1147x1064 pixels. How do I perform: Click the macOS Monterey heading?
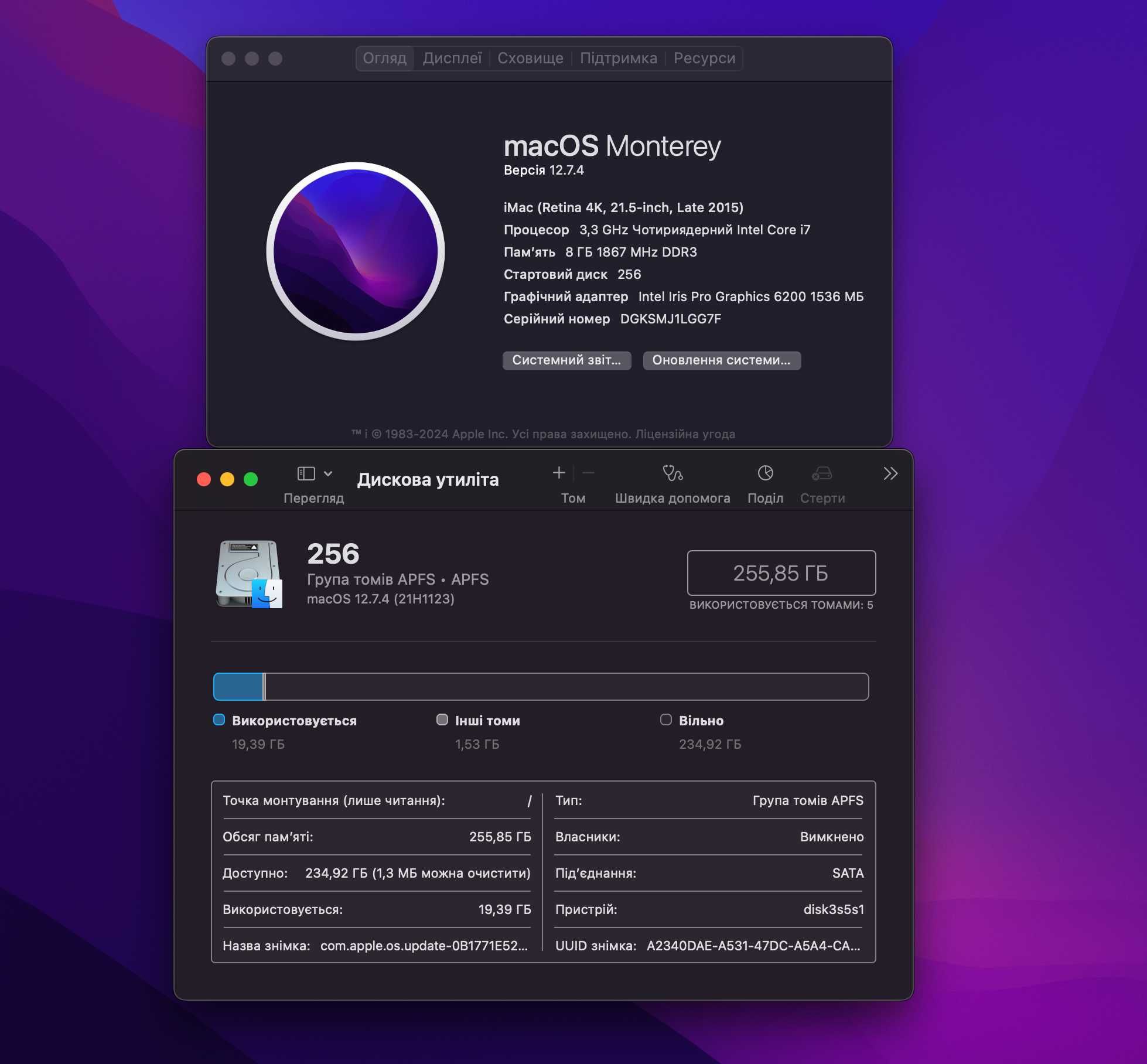pos(612,146)
